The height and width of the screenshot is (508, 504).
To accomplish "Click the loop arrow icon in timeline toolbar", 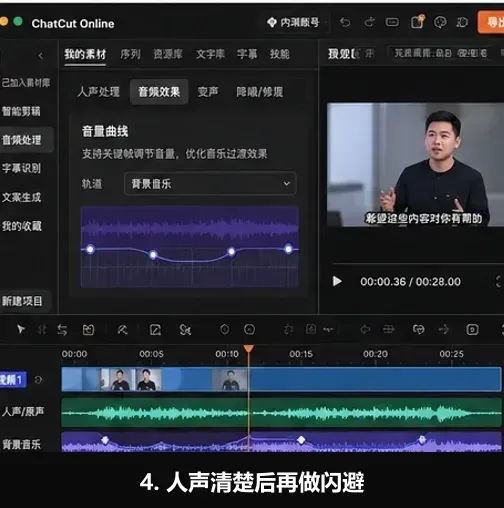I will 365,330.
